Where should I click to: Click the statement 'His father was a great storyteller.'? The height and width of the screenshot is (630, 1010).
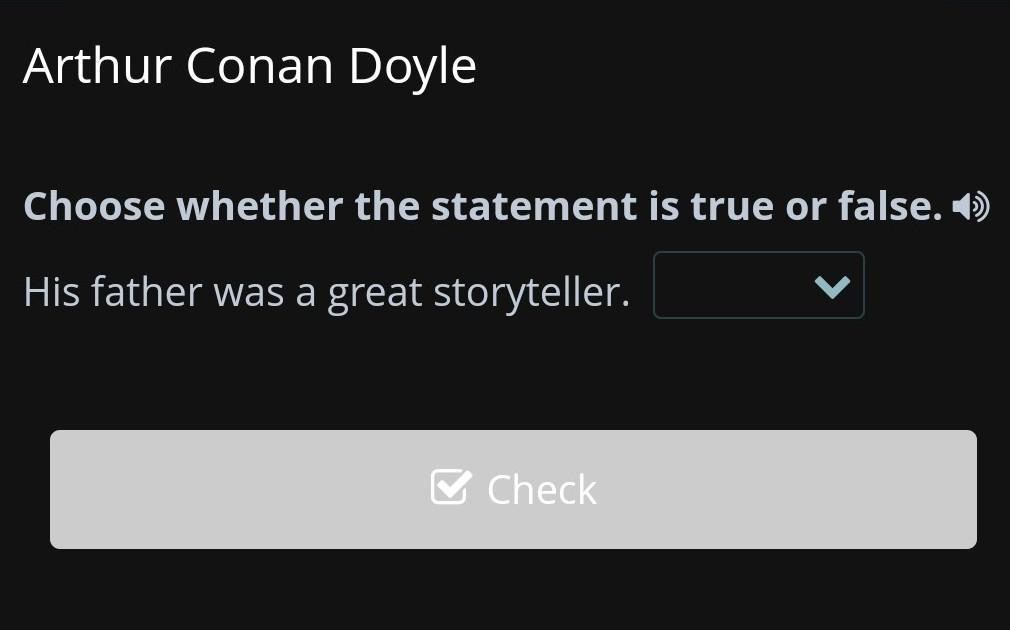click(x=326, y=292)
